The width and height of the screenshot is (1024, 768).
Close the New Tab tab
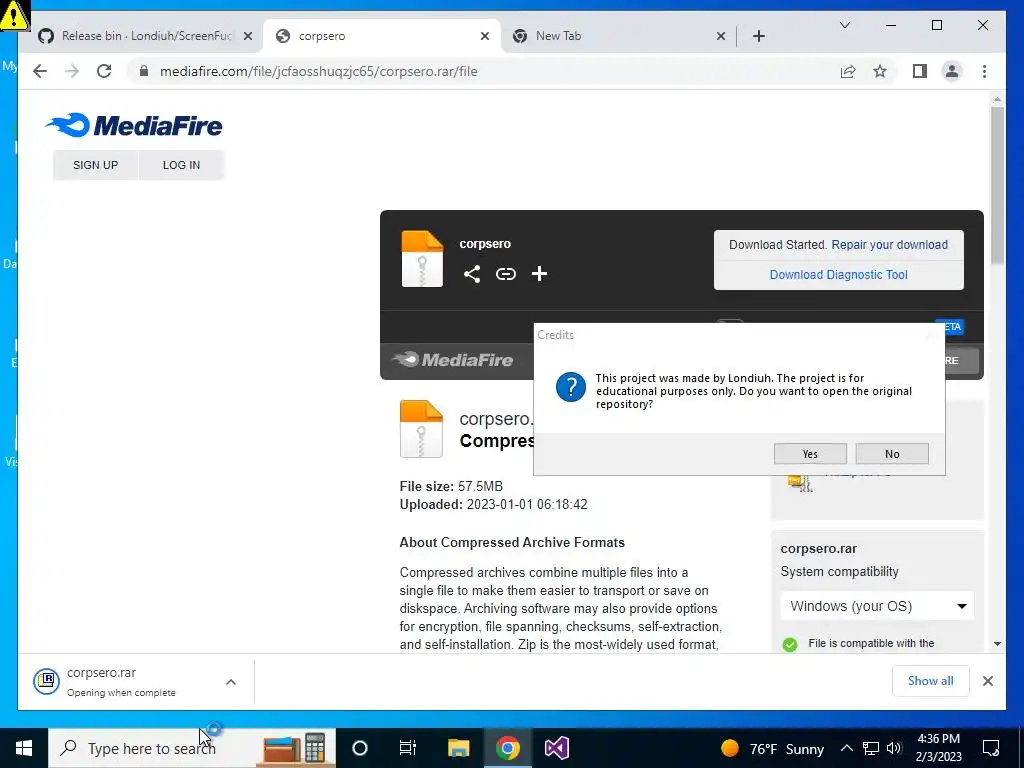coord(720,36)
